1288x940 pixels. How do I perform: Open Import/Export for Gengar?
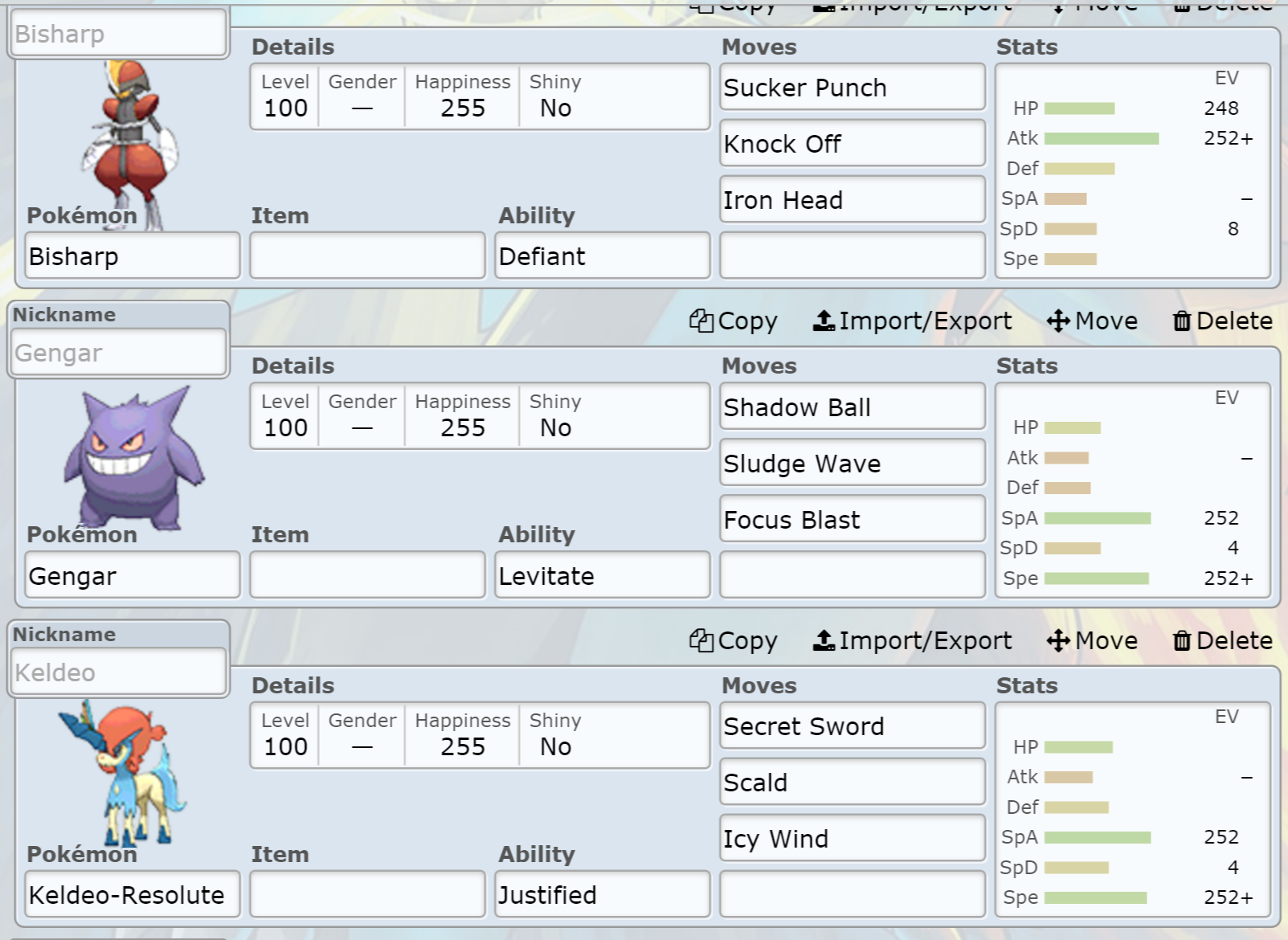[x=912, y=321]
